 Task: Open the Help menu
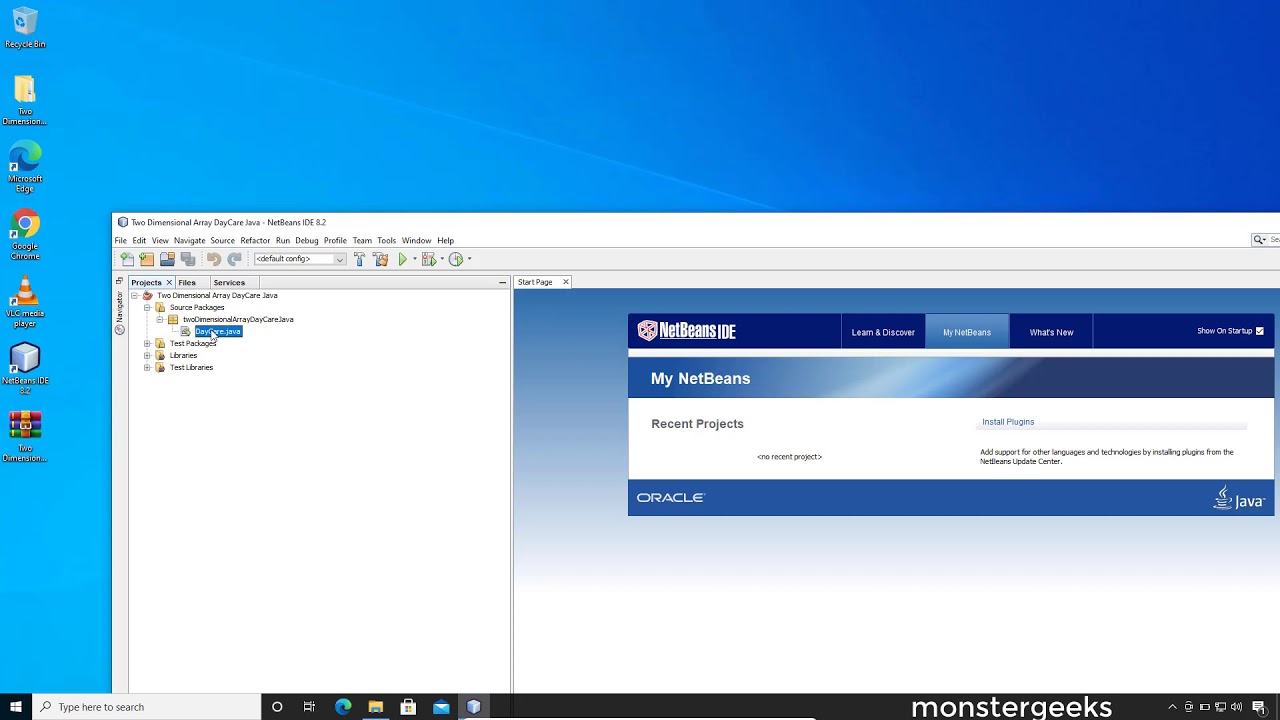point(445,241)
